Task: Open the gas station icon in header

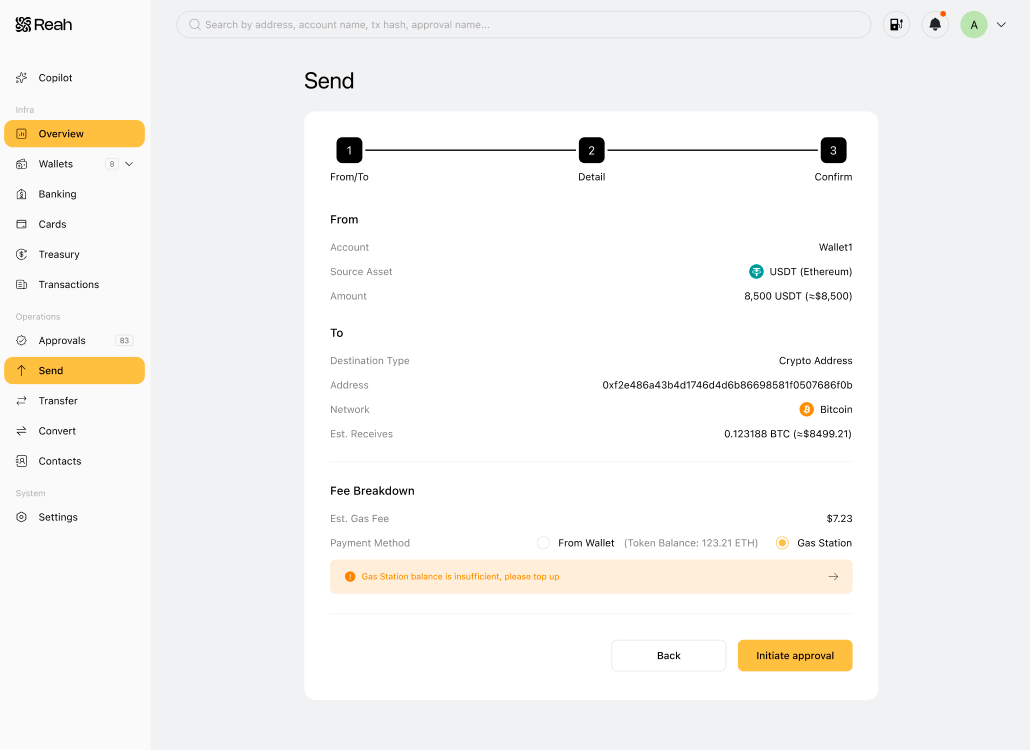Action: [896, 25]
